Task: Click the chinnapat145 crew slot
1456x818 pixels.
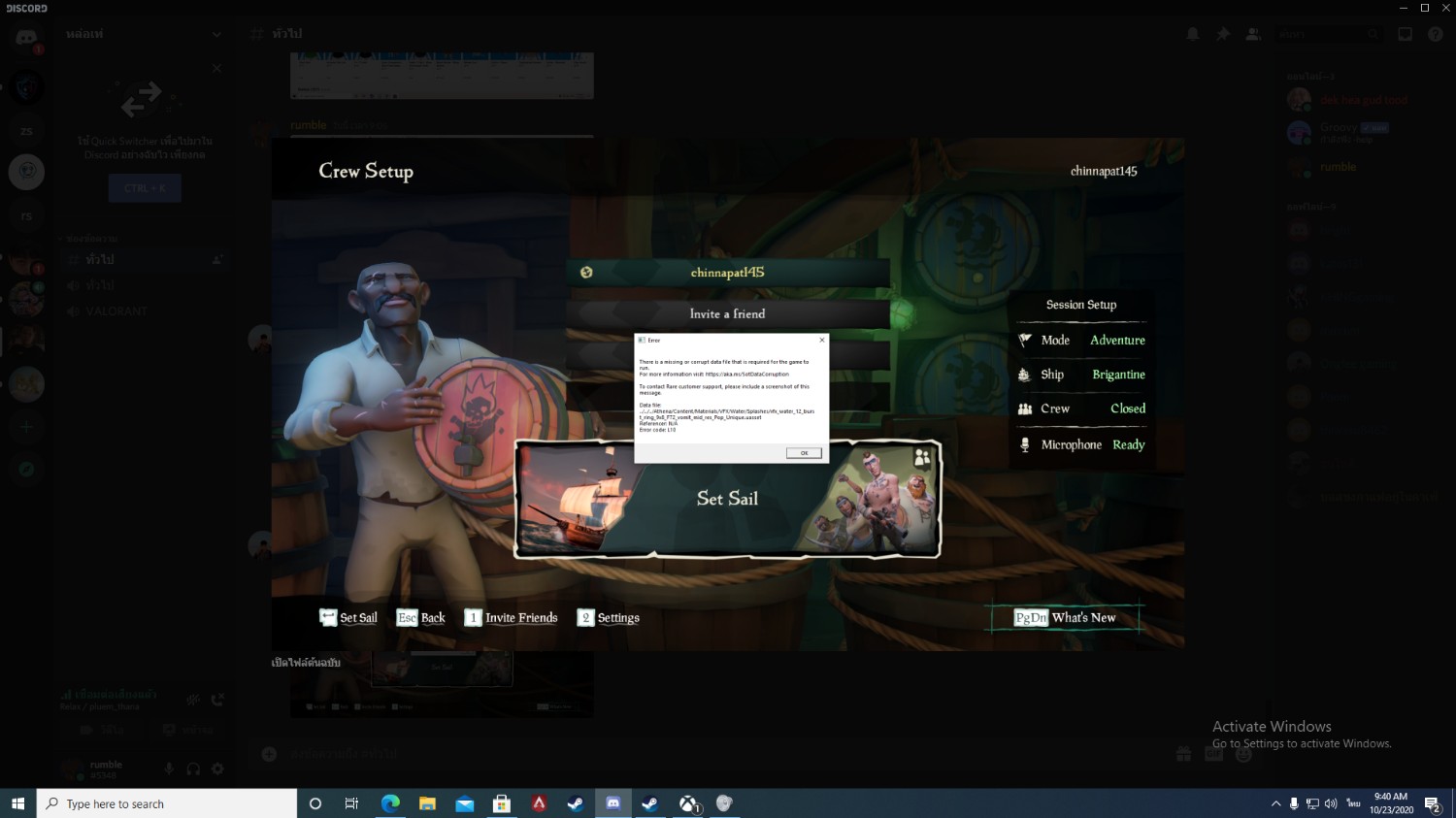Action: tap(728, 273)
